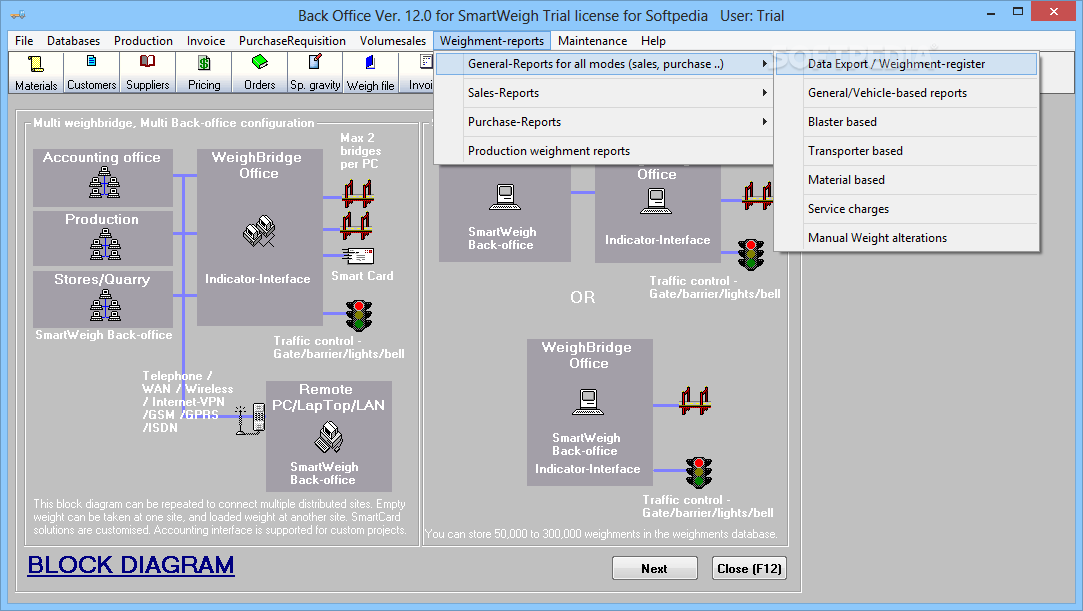Screen dimensions: 1083x611
Task: Click the Accounting office network icon
Action: click(x=104, y=183)
